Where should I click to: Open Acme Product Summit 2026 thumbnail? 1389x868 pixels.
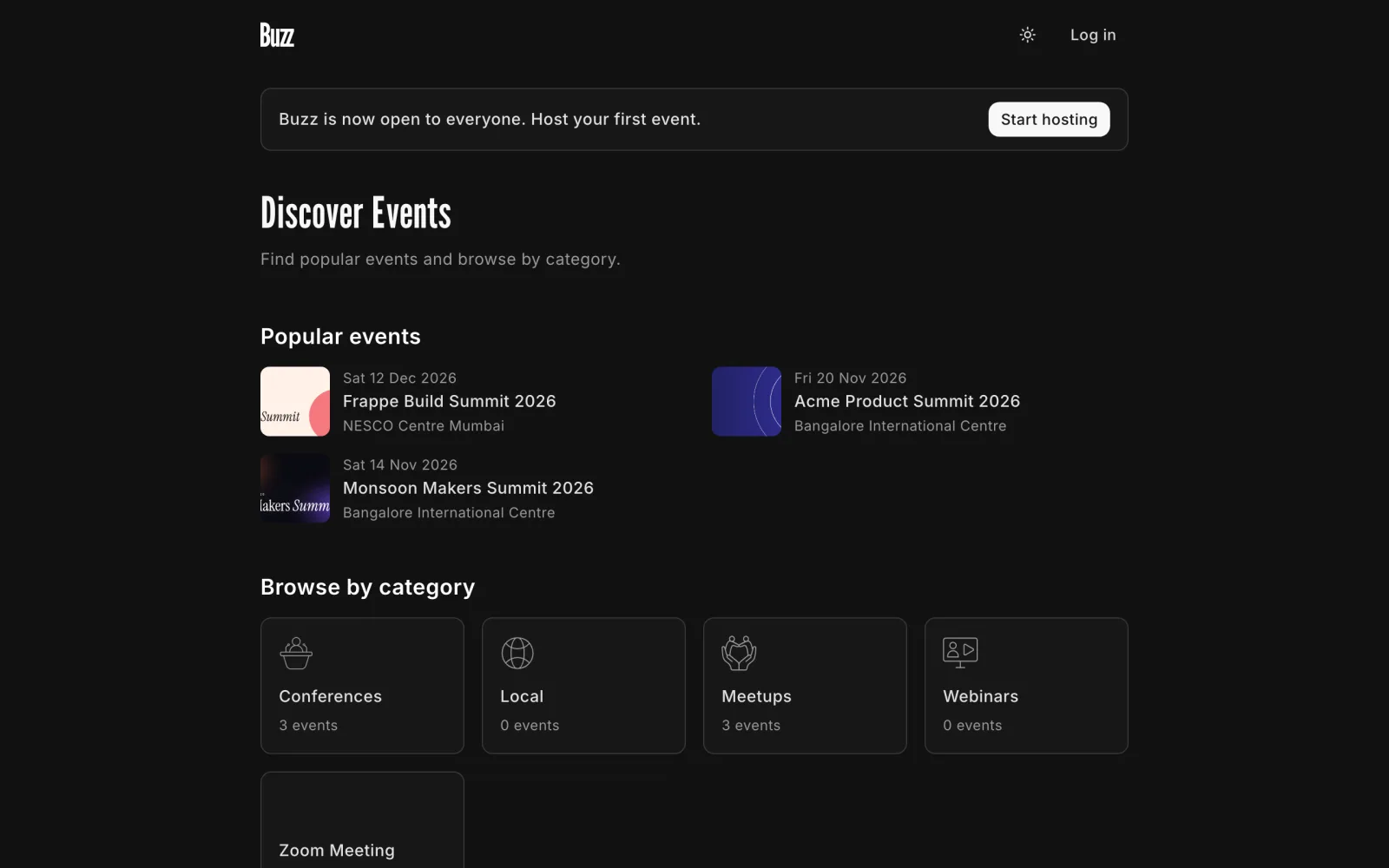(x=747, y=401)
